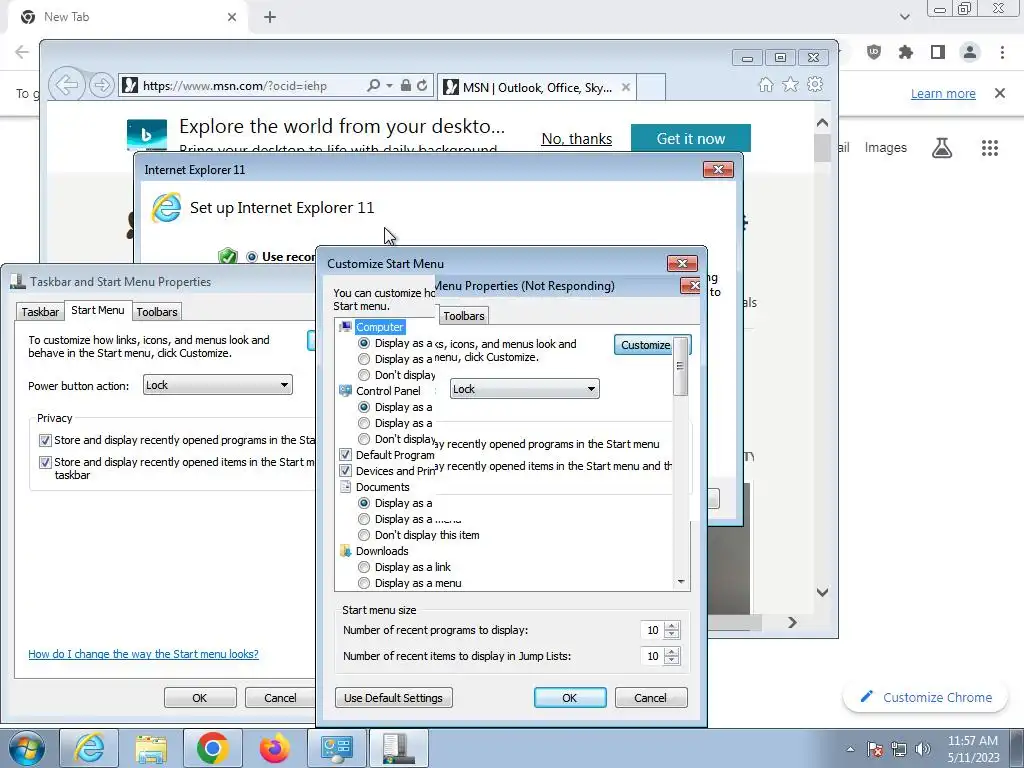Image resolution: width=1024 pixels, height=768 pixels.
Task: Open the IE address bar search dropdown arrow
Action: (x=389, y=86)
